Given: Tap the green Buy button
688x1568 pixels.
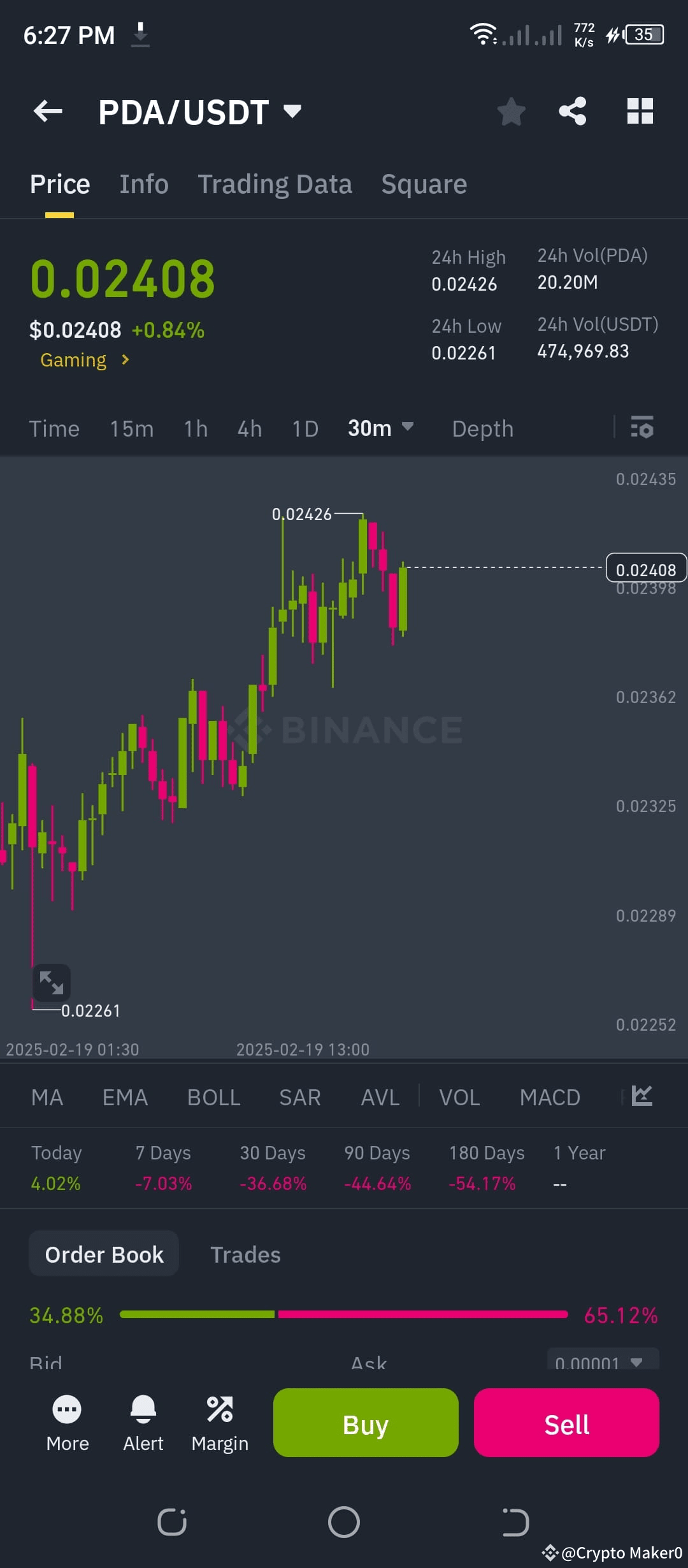Looking at the screenshot, I should 365,1423.
